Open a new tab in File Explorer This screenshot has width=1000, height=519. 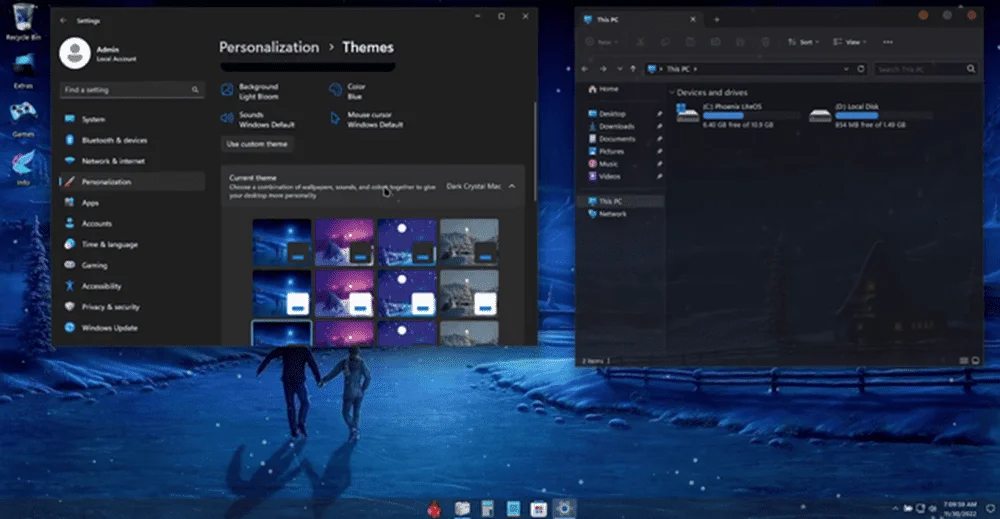point(716,20)
